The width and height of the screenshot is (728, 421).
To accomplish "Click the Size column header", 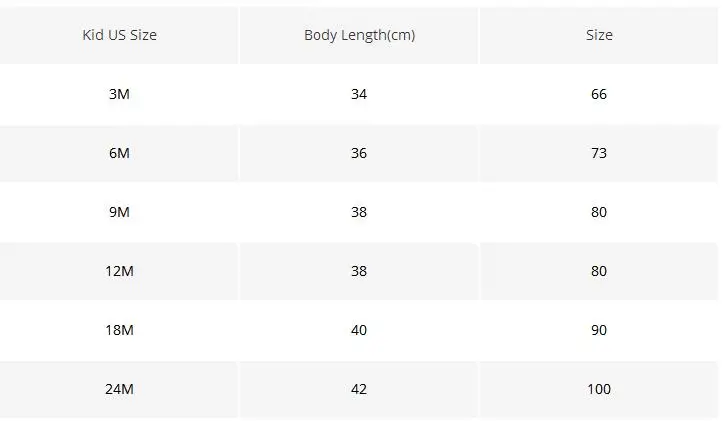I will click(x=599, y=35).
